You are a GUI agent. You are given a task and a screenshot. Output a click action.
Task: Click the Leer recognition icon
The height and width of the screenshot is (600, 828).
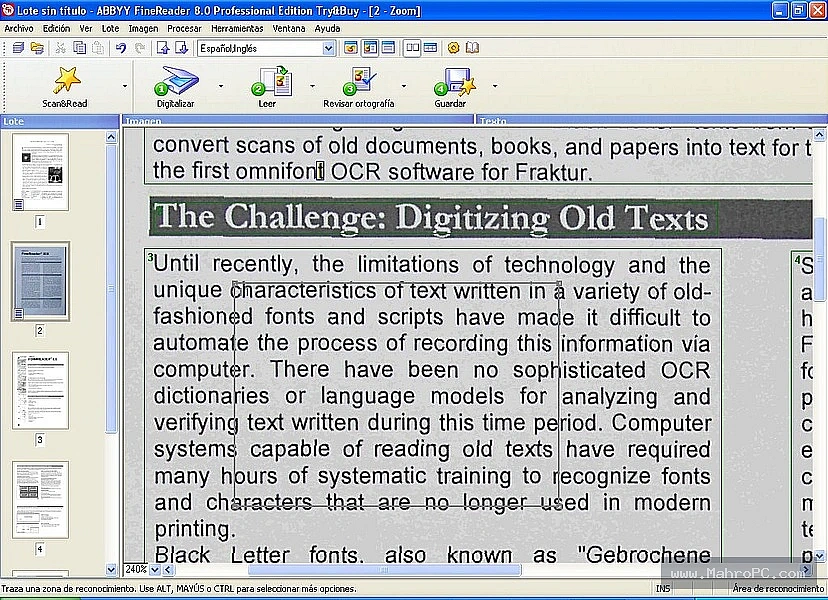[x=272, y=87]
